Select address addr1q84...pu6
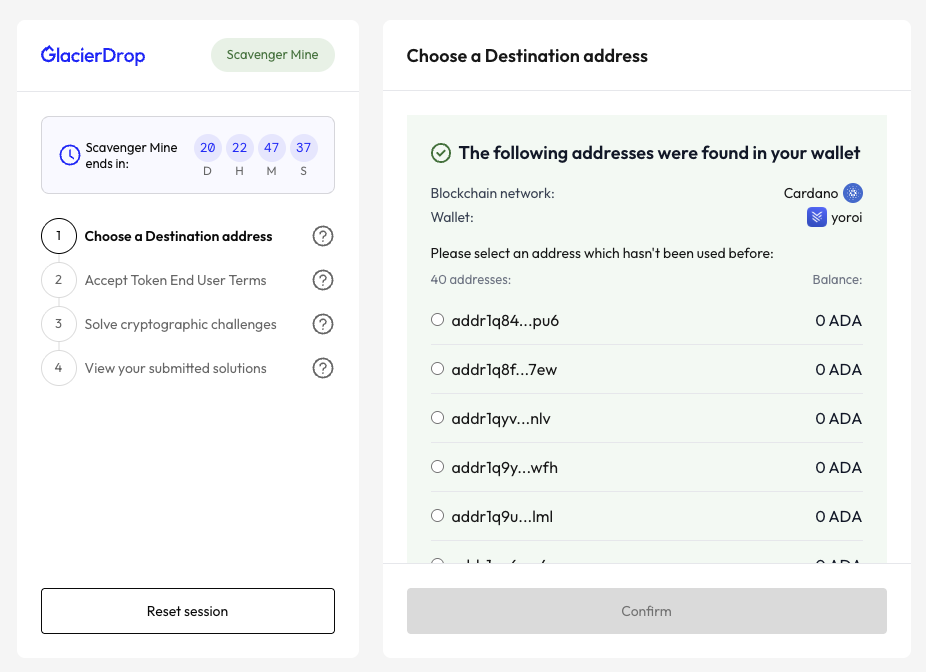 (x=437, y=320)
